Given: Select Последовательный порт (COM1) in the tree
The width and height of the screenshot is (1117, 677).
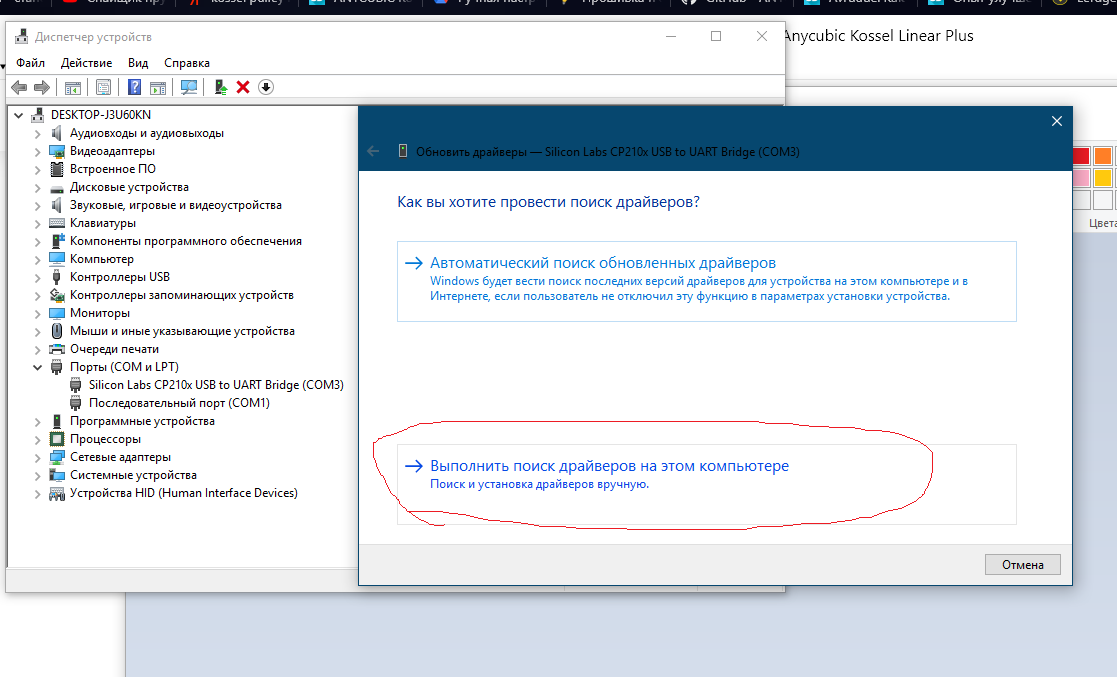Looking at the screenshot, I should tap(179, 403).
